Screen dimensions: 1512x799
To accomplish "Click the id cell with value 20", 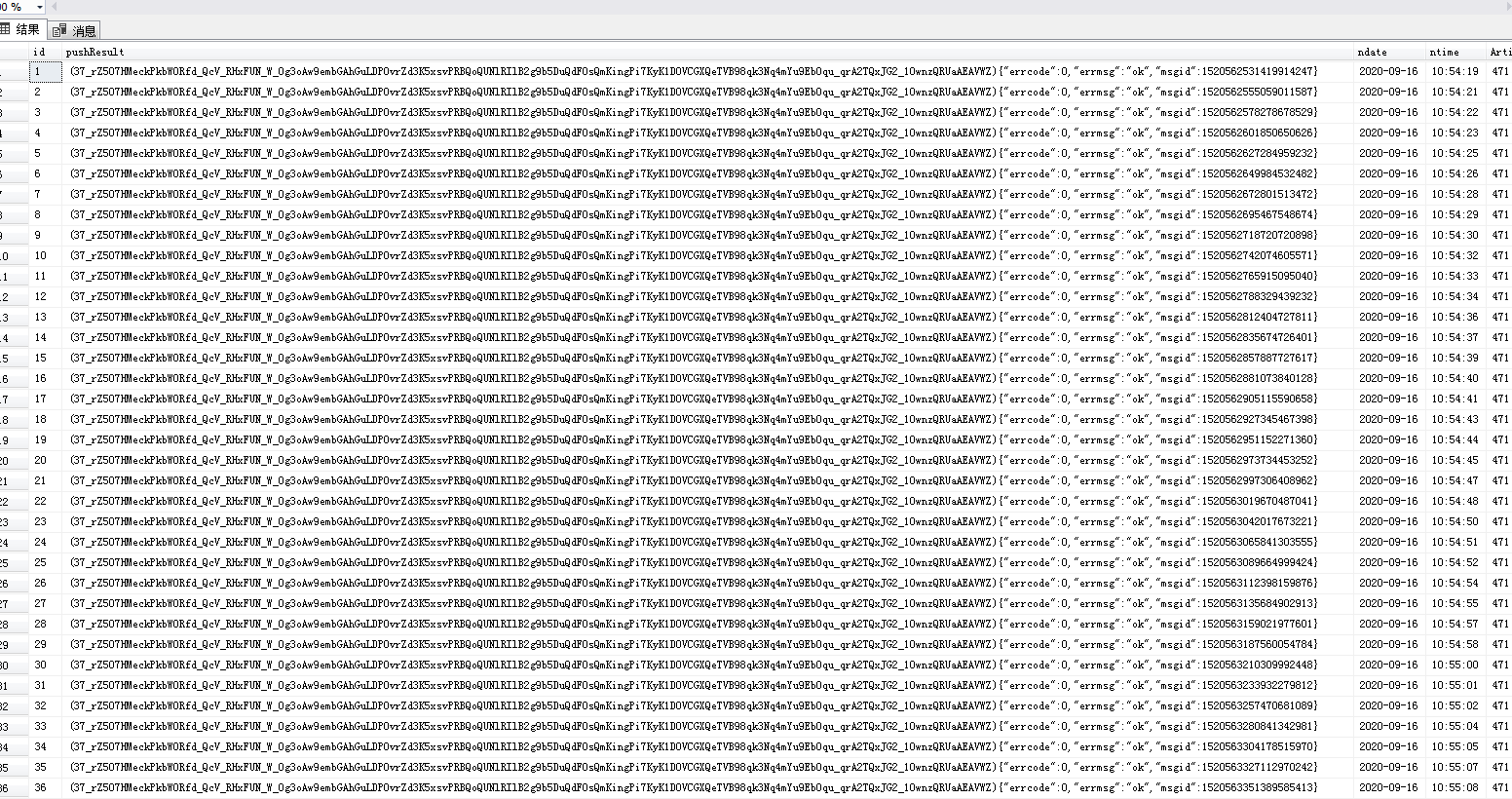I will (x=45, y=461).
